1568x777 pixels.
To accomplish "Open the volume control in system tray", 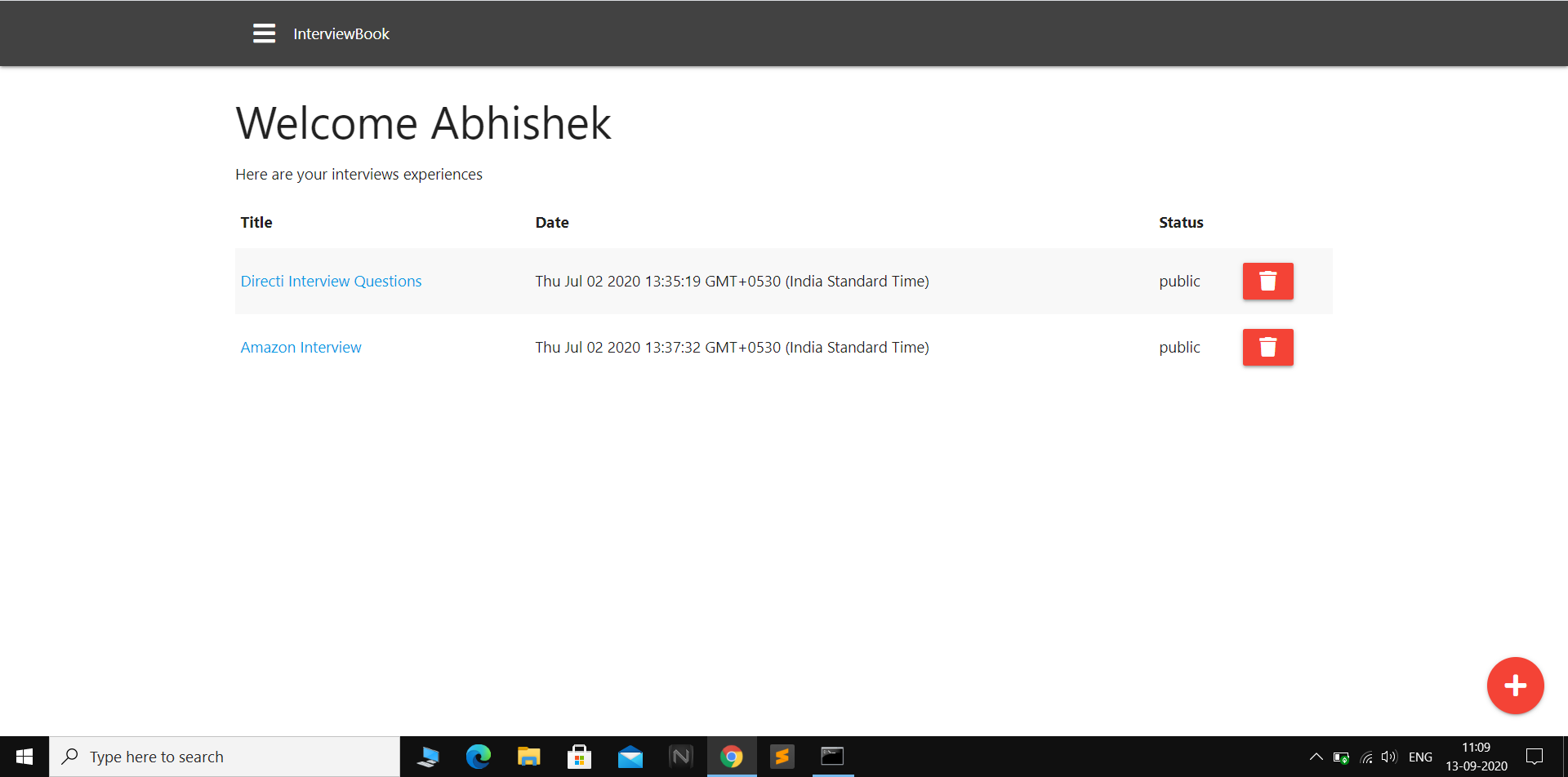I will click(x=1388, y=757).
